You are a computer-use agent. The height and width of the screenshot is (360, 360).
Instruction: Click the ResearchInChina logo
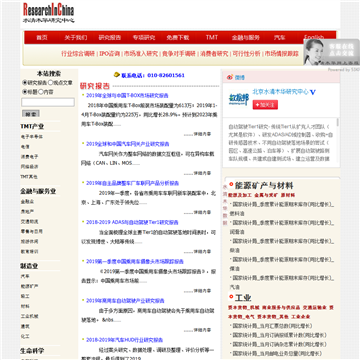[x=48, y=13]
